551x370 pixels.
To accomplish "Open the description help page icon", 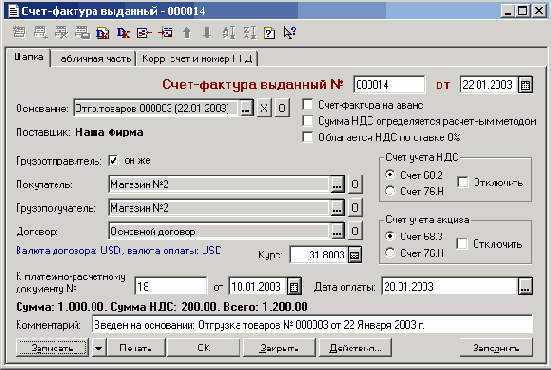I will (x=270, y=33).
